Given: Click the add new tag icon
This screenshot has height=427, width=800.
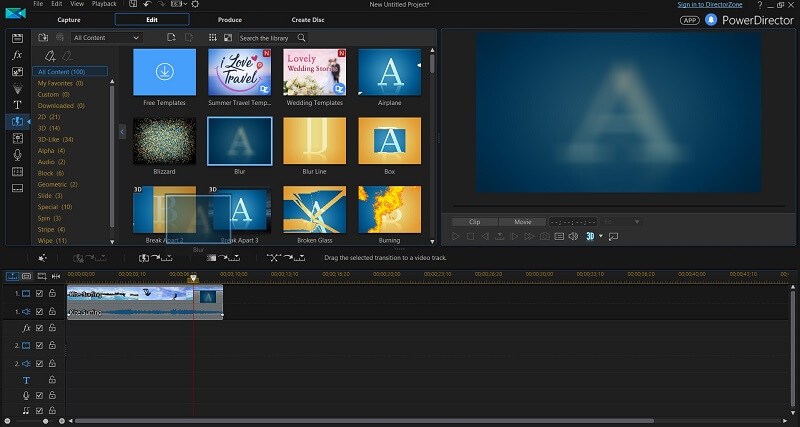Looking at the screenshot, I should tap(50, 56).
